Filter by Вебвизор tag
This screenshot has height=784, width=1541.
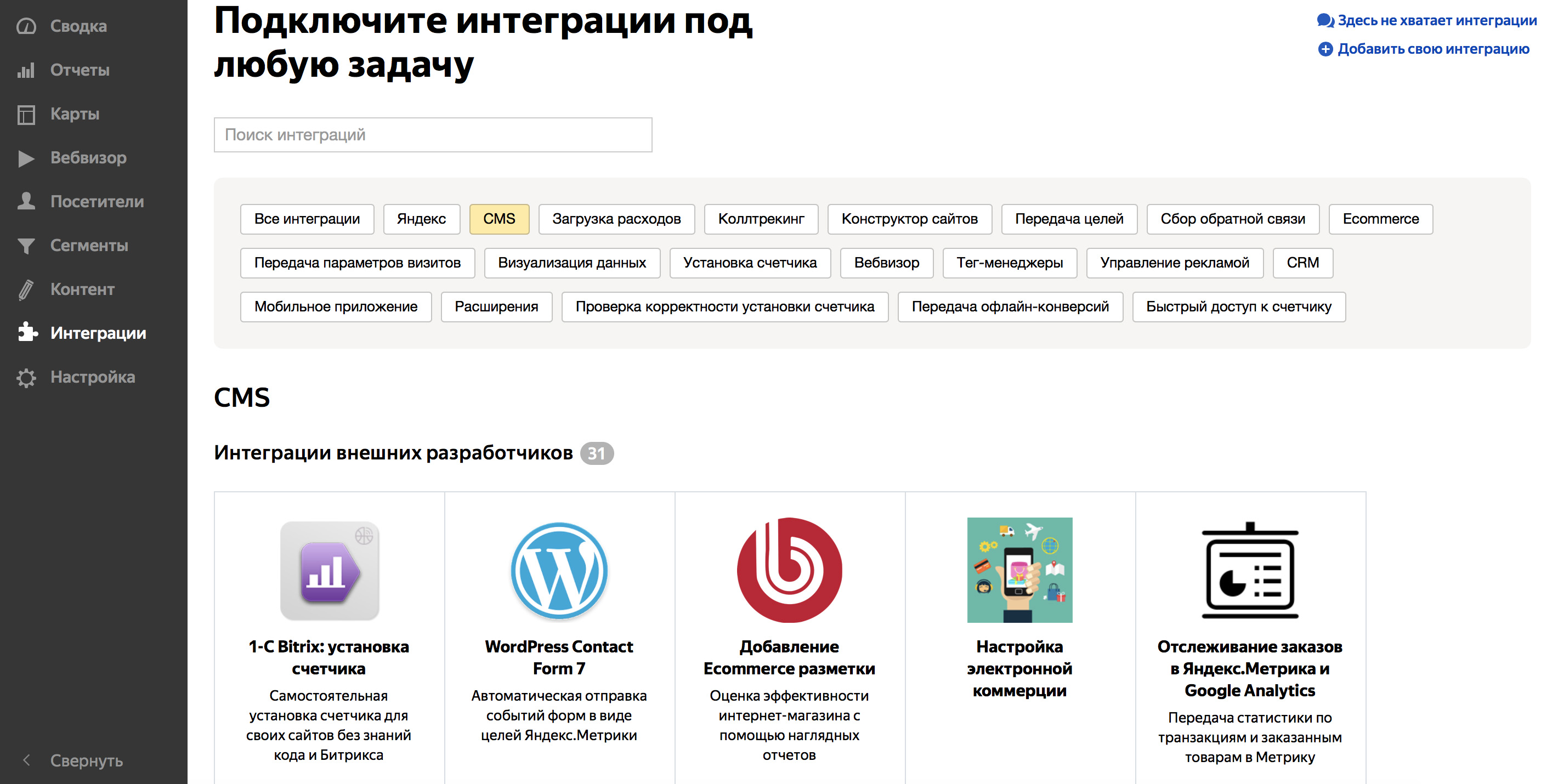[887, 263]
